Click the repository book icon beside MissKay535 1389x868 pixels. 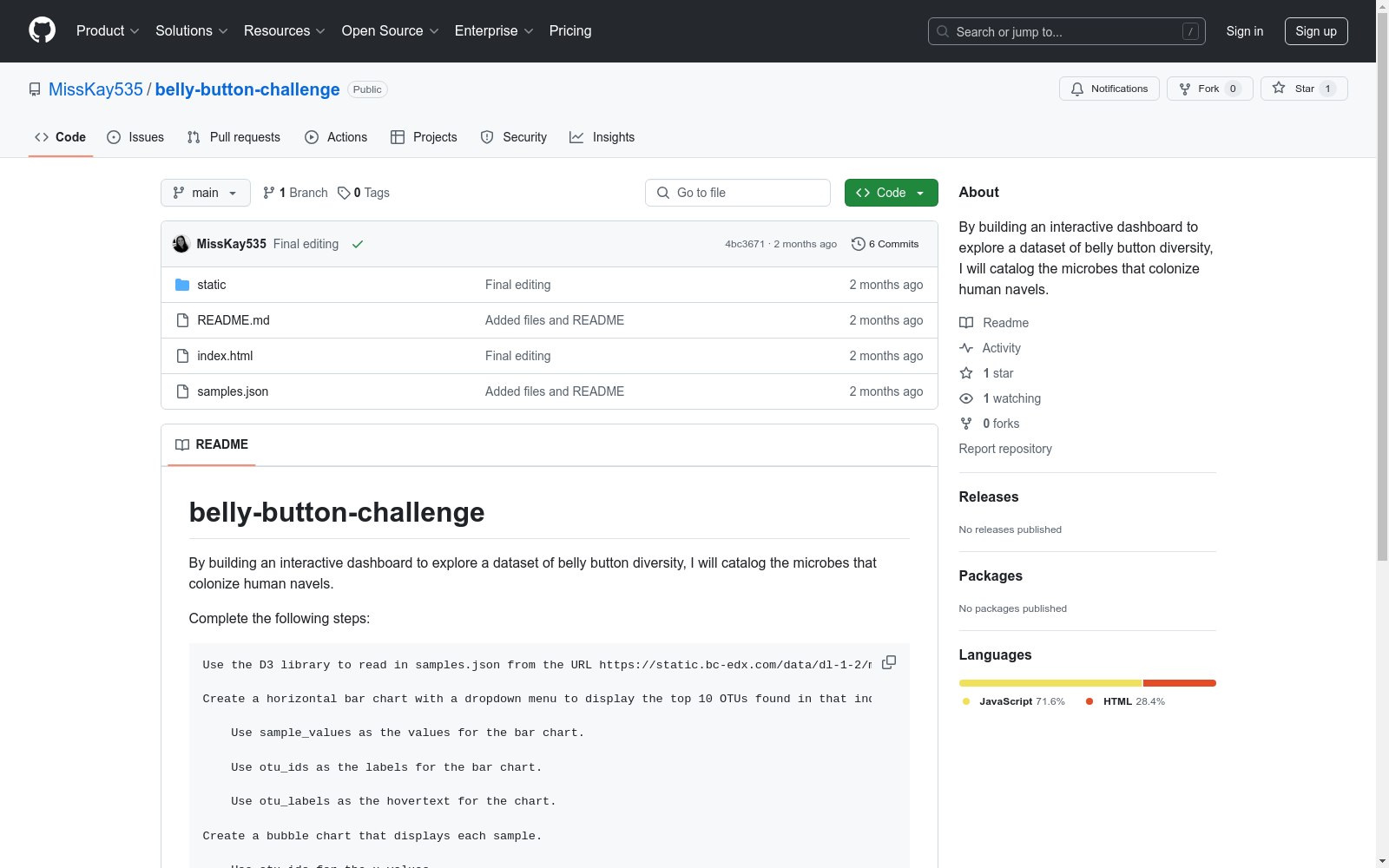(x=35, y=89)
